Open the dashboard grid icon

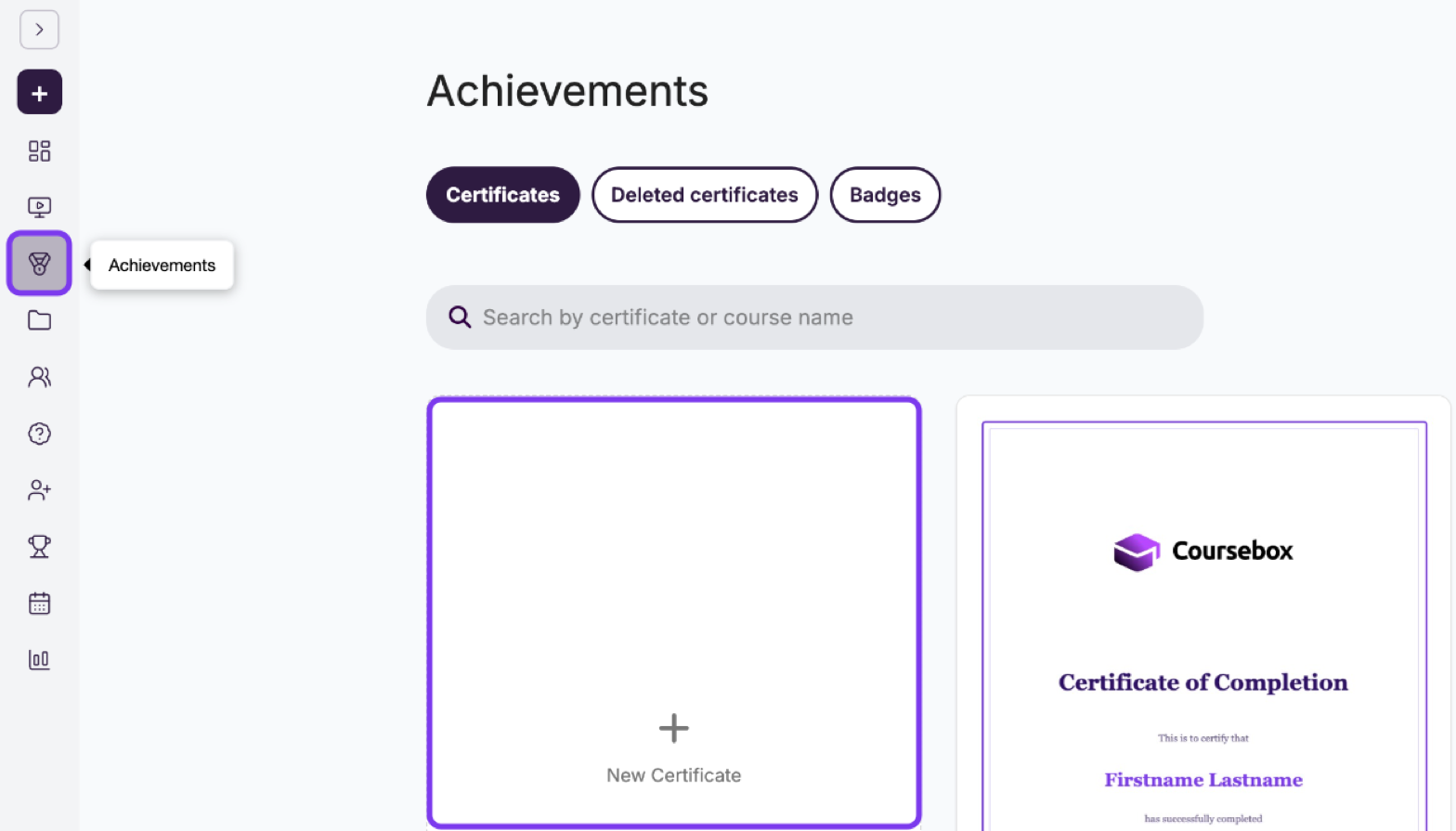[39, 150]
